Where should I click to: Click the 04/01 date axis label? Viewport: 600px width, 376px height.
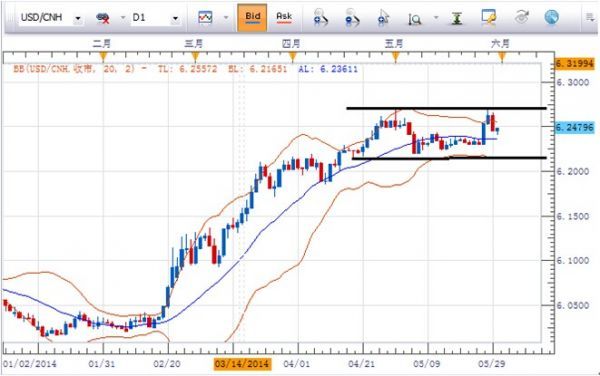tap(296, 364)
